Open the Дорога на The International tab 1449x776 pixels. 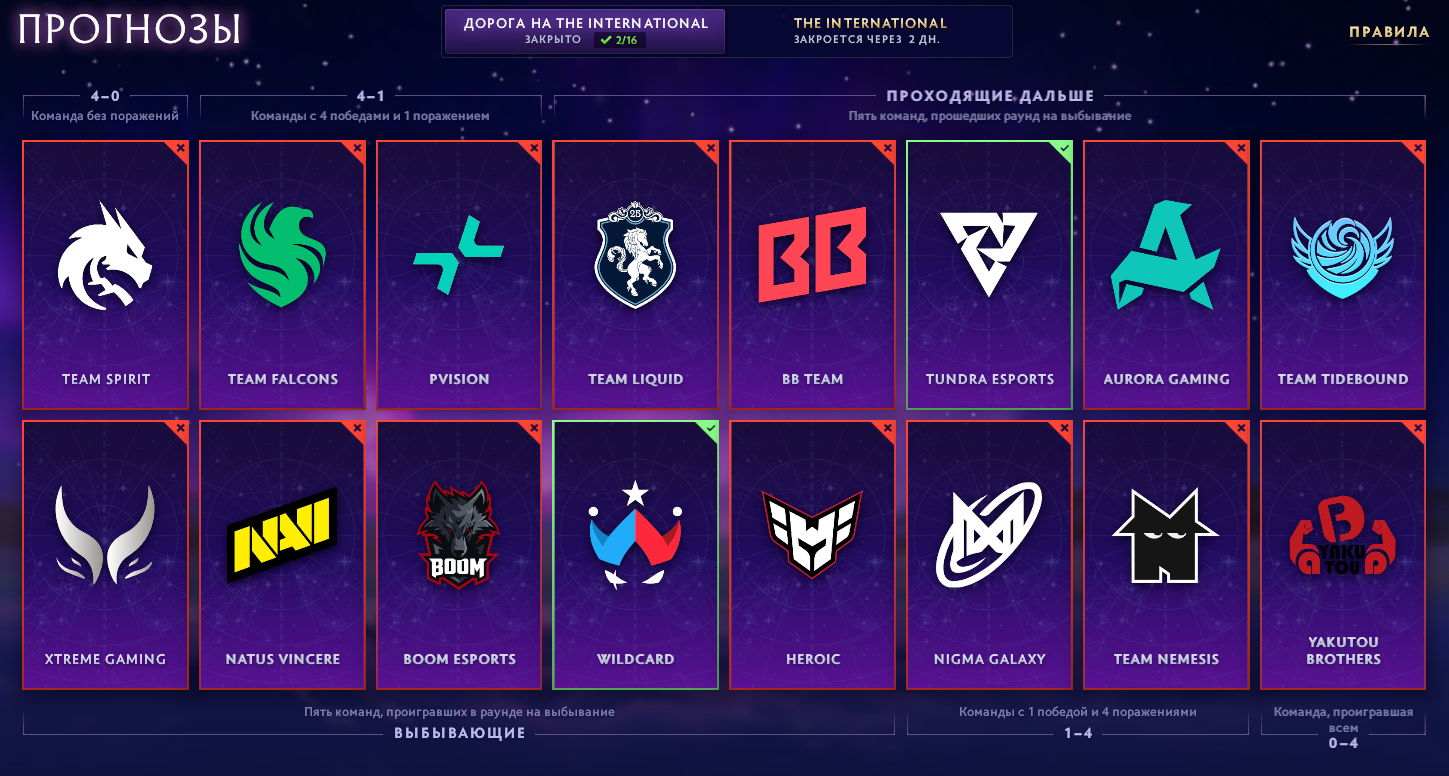click(x=585, y=31)
